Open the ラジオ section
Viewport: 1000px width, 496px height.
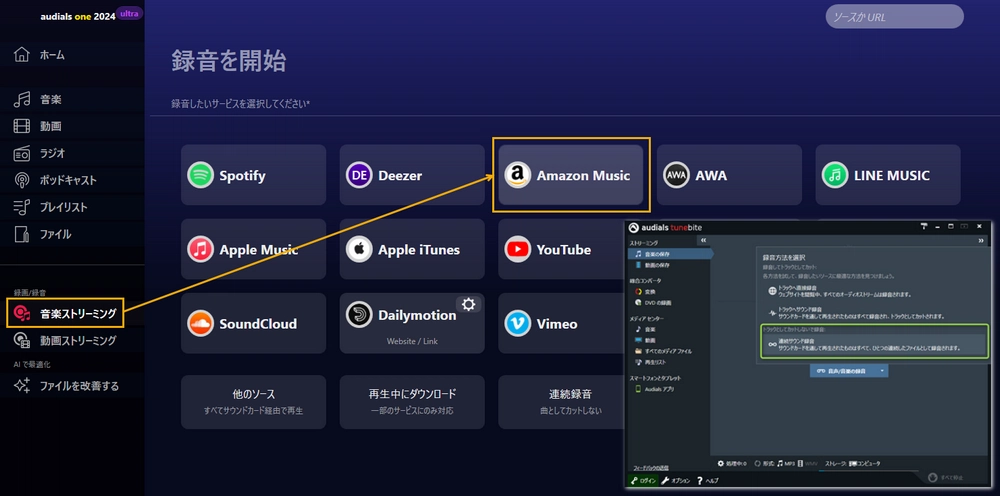[x=40, y=153]
